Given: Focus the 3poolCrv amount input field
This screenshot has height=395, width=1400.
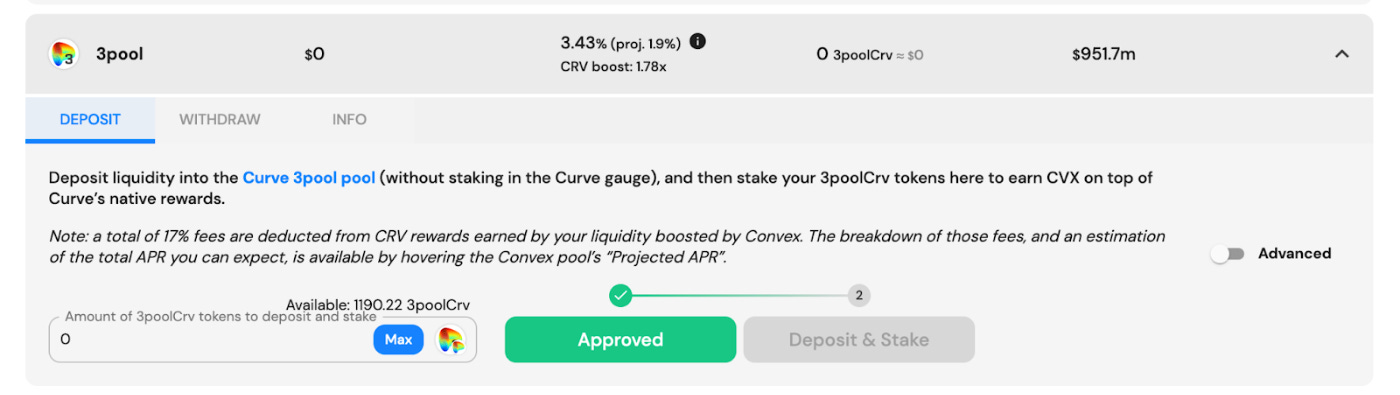Looking at the screenshot, I should click(x=210, y=340).
